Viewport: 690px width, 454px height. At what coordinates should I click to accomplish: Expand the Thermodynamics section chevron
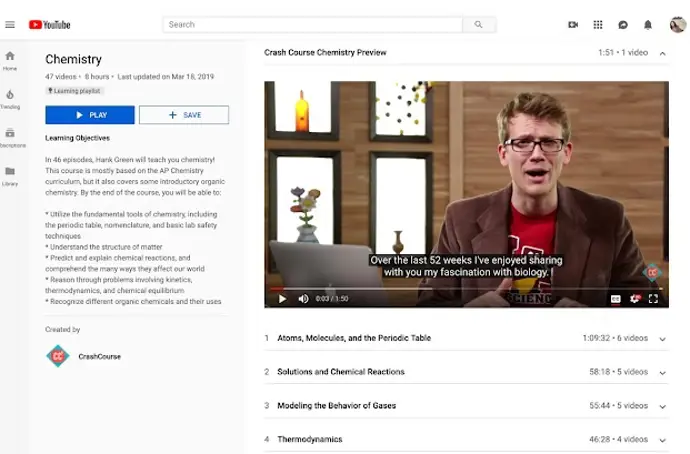coord(662,440)
